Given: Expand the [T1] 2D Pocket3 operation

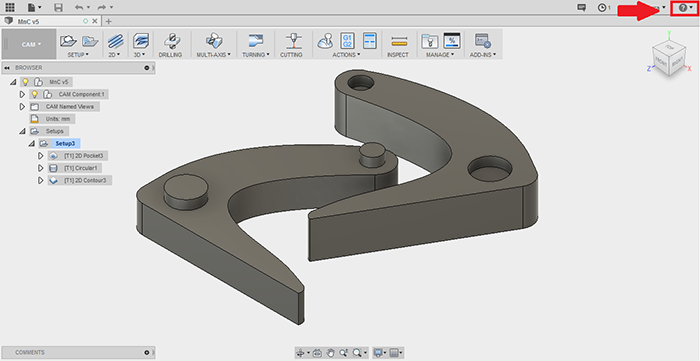Looking at the screenshot, I should tap(41, 156).
